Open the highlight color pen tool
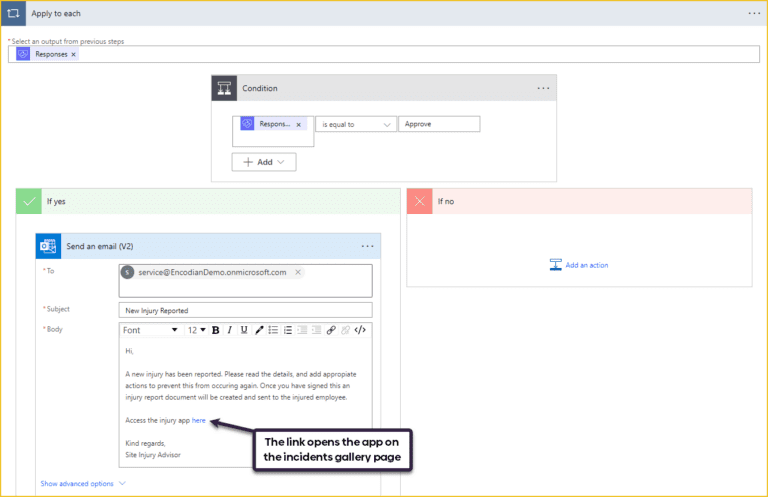Screen dimensions: 768x497 259,330
